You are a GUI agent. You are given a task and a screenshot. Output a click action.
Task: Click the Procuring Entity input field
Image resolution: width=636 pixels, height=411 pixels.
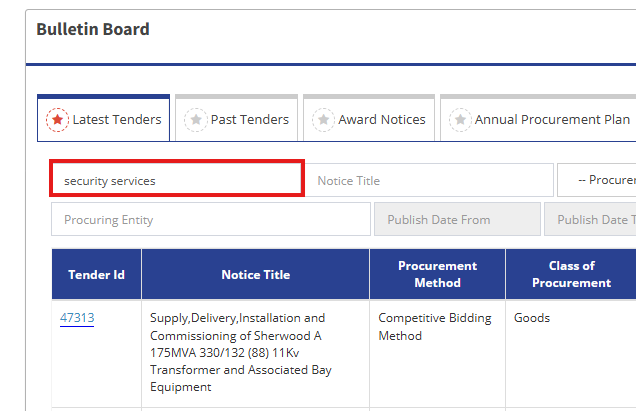click(x=210, y=220)
